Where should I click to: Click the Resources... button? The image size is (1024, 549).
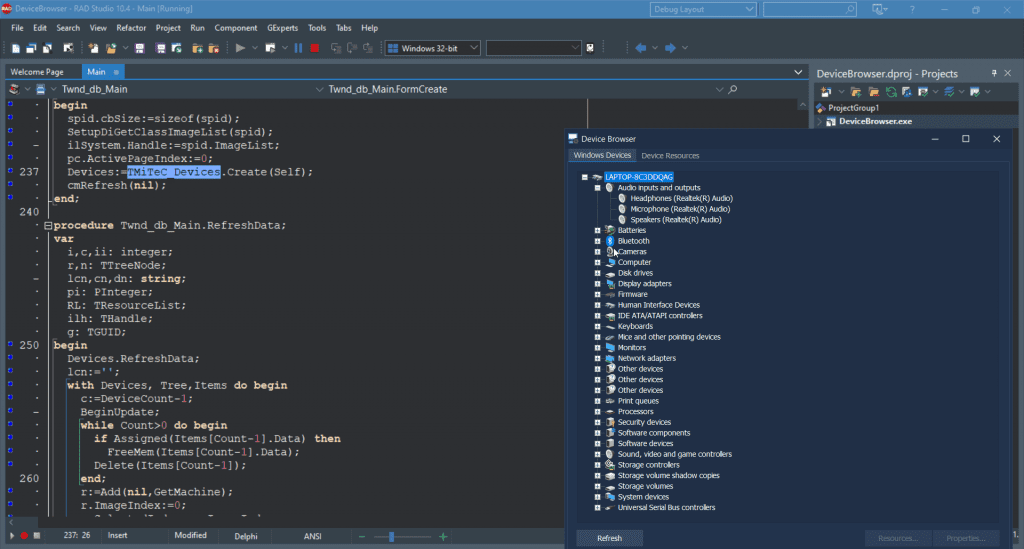pos(898,538)
